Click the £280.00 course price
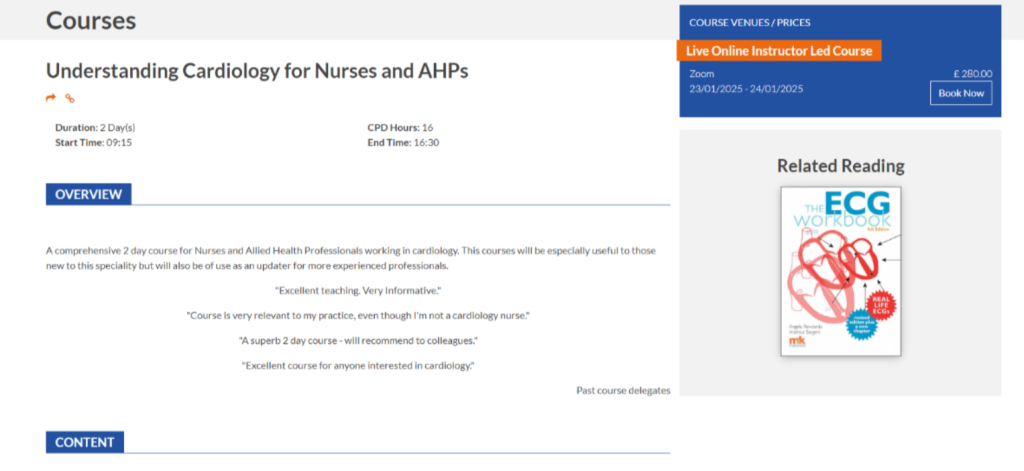This screenshot has width=1024, height=471. (x=971, y=74)
